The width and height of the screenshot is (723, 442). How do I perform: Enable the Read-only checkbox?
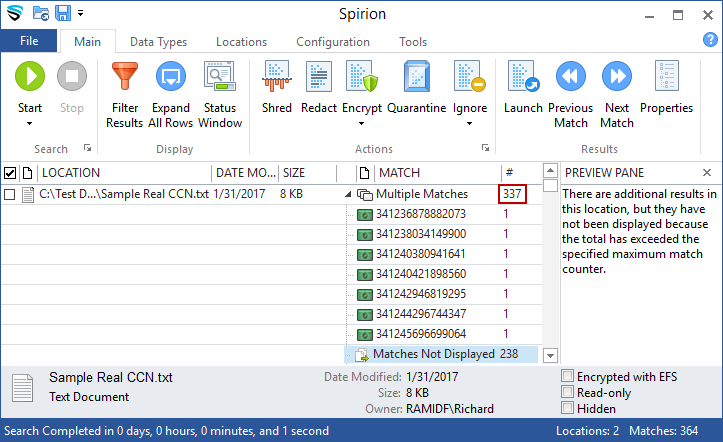coord(568,393)
